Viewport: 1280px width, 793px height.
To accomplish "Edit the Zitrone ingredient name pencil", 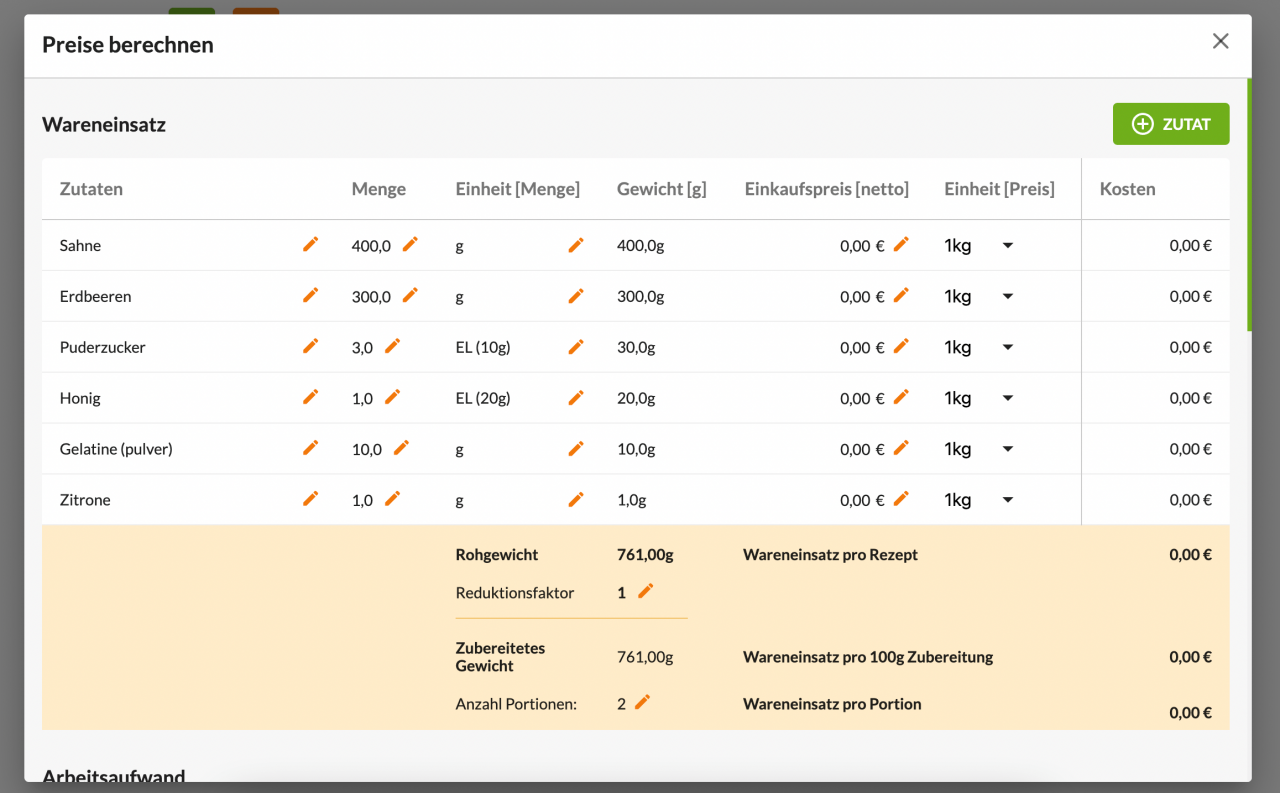I will (310, 498).
